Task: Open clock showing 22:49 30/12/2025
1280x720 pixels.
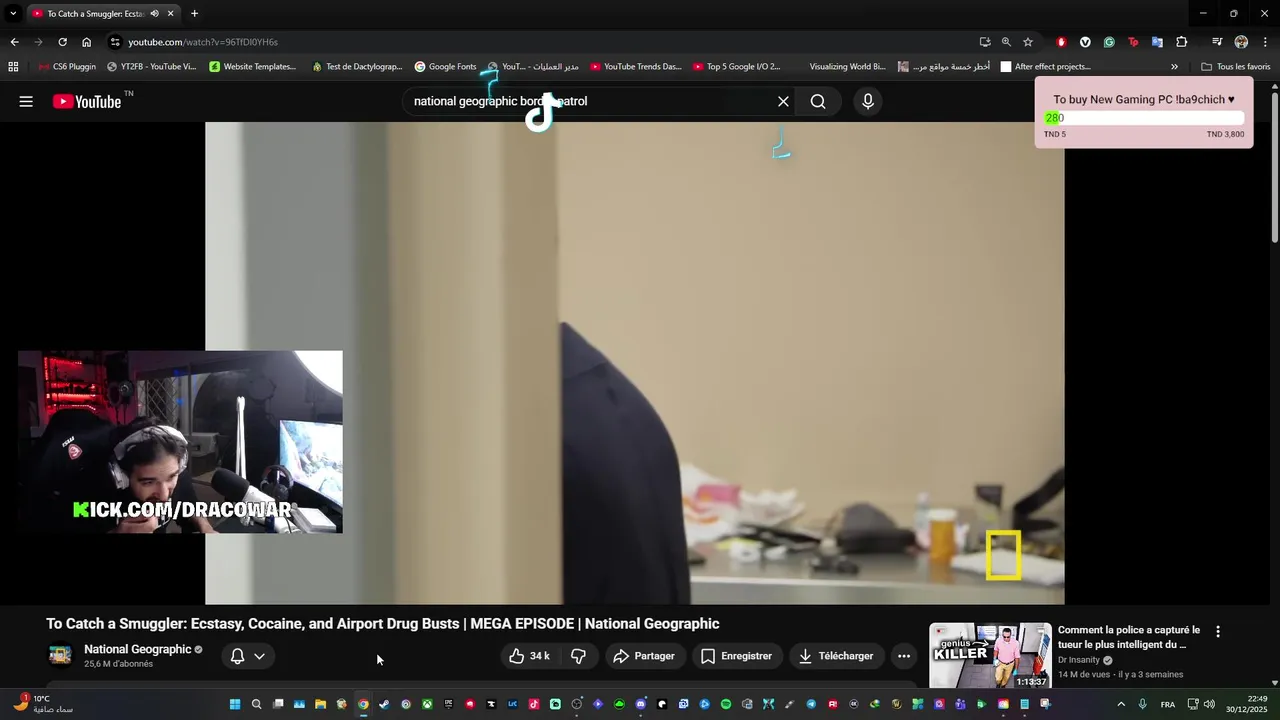Action: coord(1247,704)
